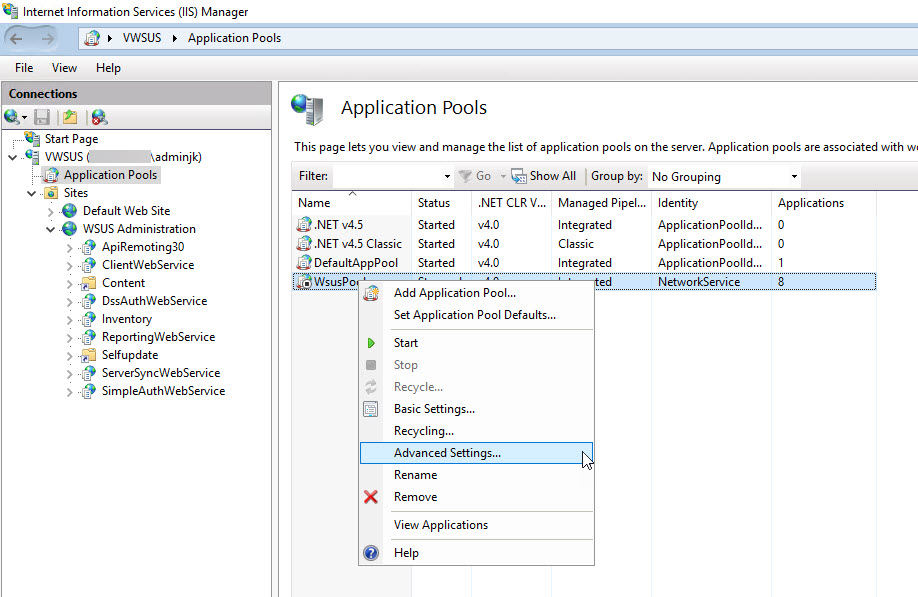Viewport: 918px width, 597px height.
Task: Click the Up folder icon in Connections
Action: coord(70,117)
